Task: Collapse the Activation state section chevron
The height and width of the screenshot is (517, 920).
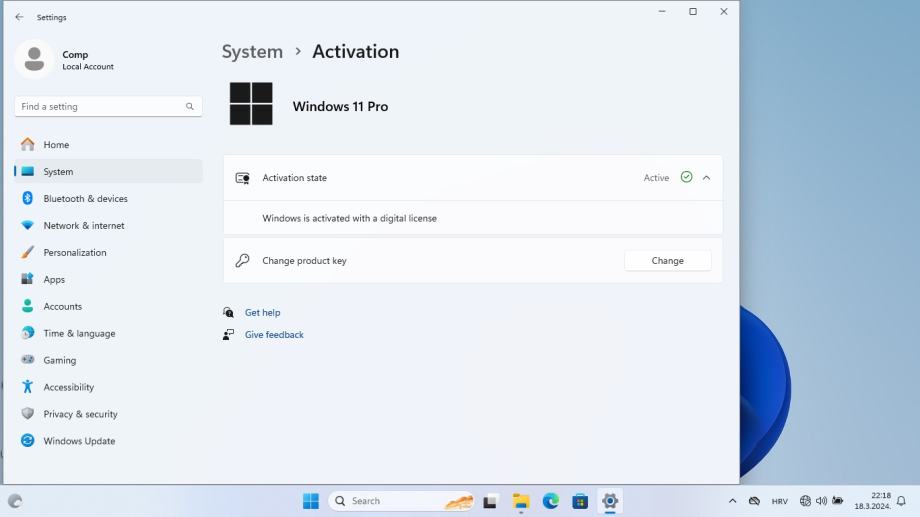Action: (706, 178)
